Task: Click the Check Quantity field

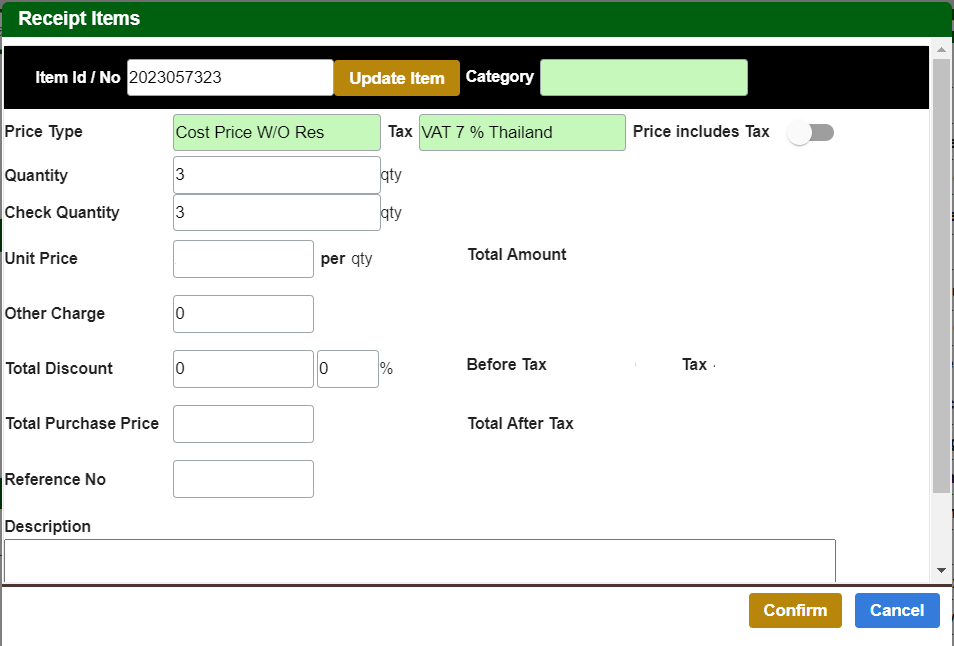Action: (x=276, y=212)
